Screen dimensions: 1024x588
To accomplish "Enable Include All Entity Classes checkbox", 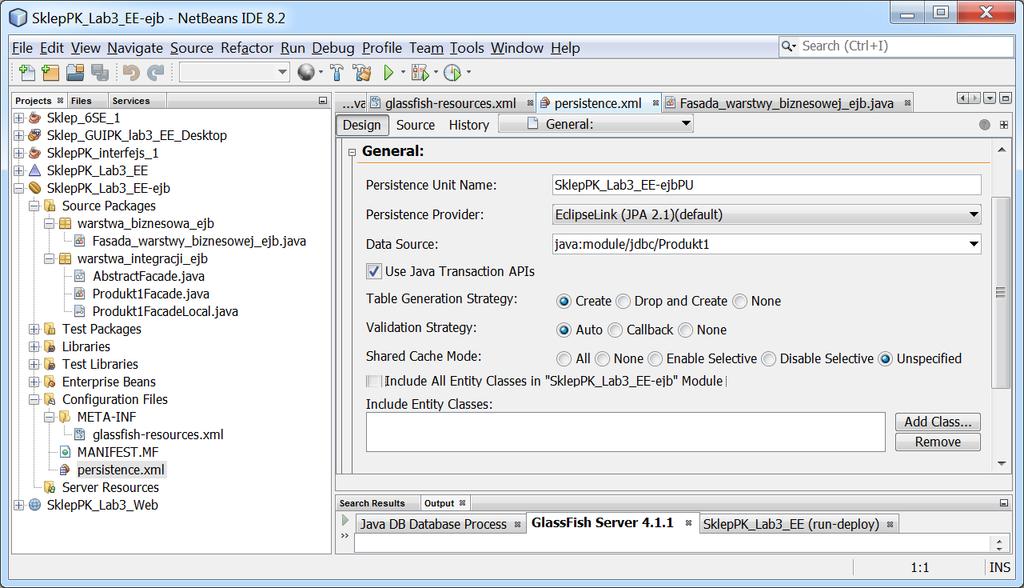I will (x=374, y=381).
